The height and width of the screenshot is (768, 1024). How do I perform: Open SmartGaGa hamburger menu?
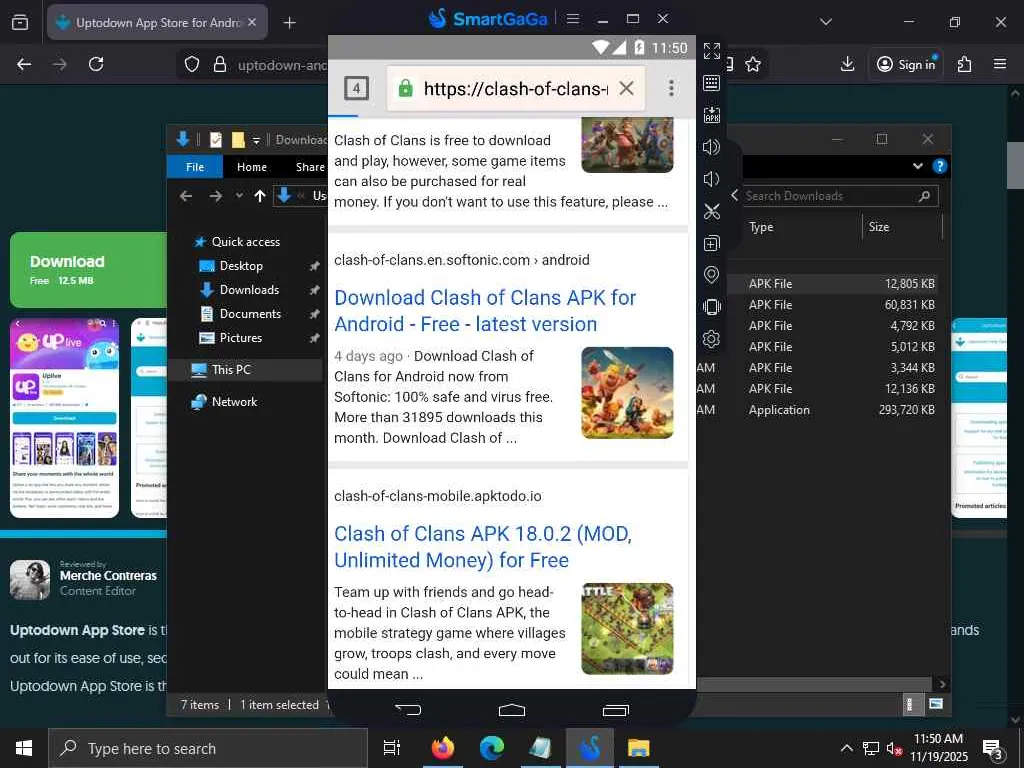(x=573, y=19)
